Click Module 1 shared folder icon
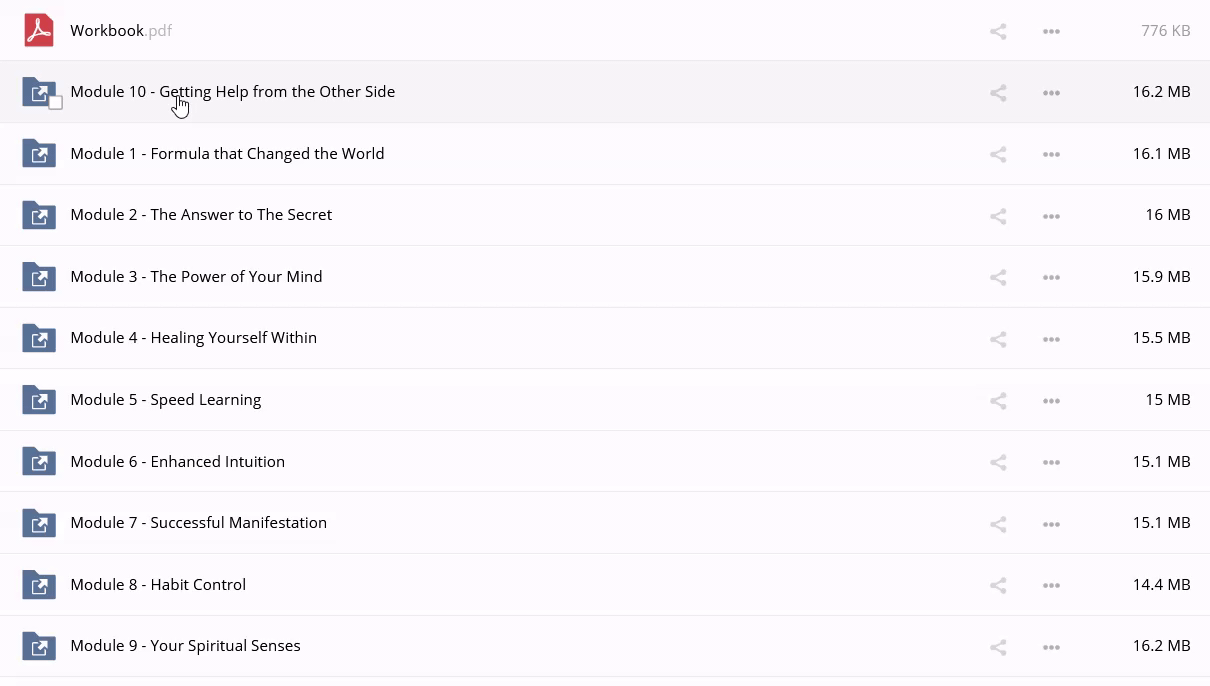The image size is (1210, 686). coord(39,154)
